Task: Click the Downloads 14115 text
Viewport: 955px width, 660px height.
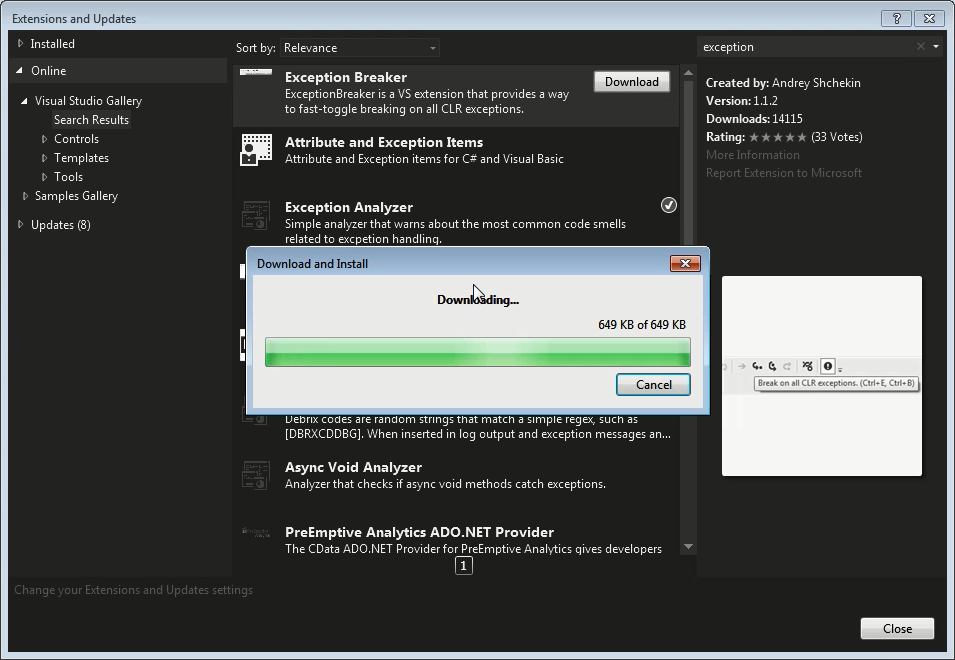Action: (x=754, y=119)
